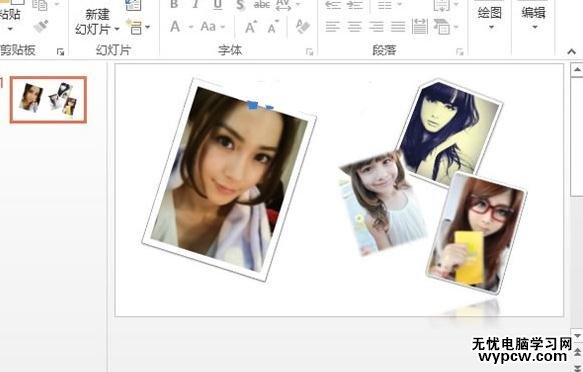
Task: Click the Change Case (Aa) icon
Action: (208, 27)
